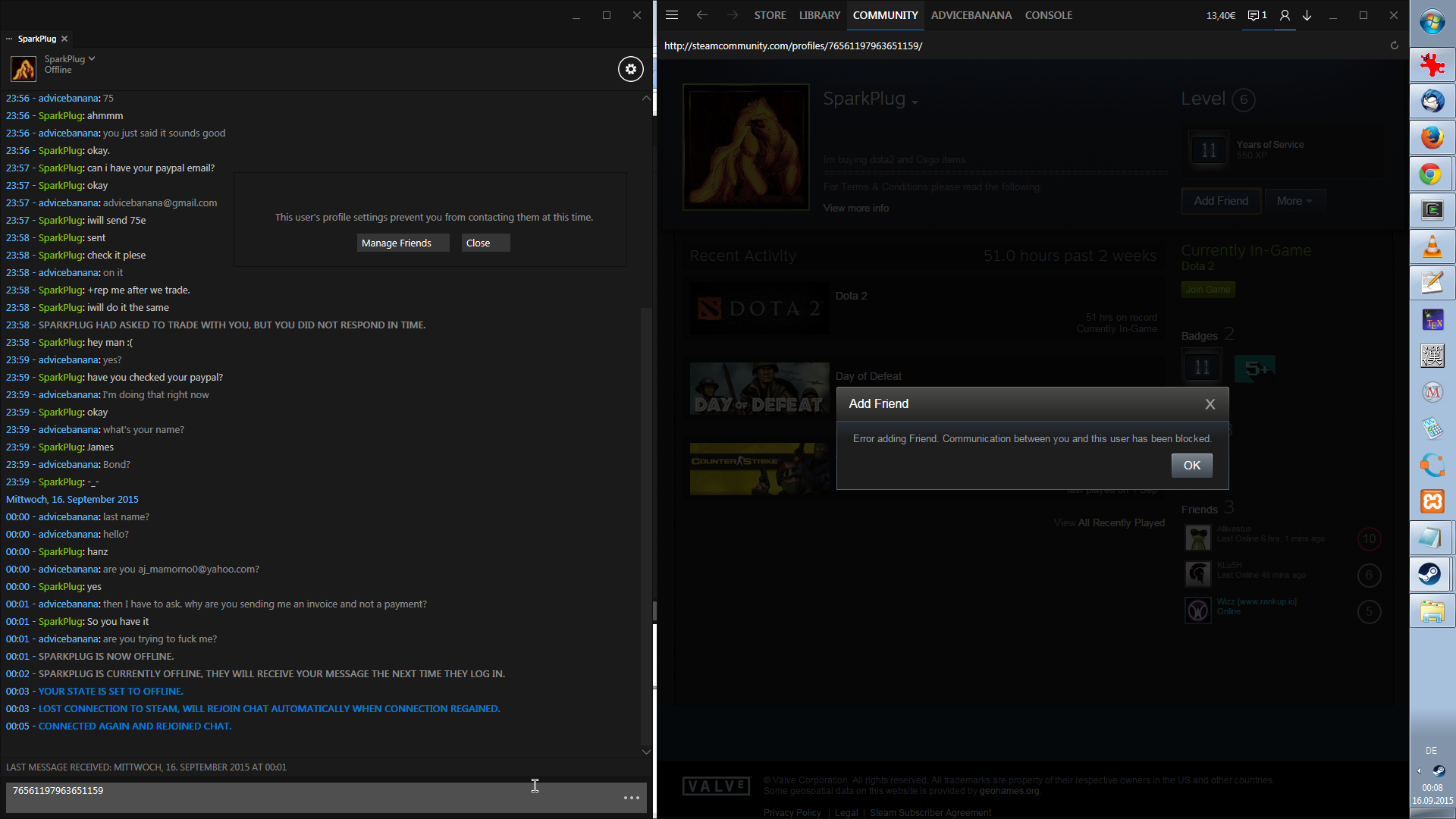
Task: Open the STORE tab
Action: (x=770, y=15)
